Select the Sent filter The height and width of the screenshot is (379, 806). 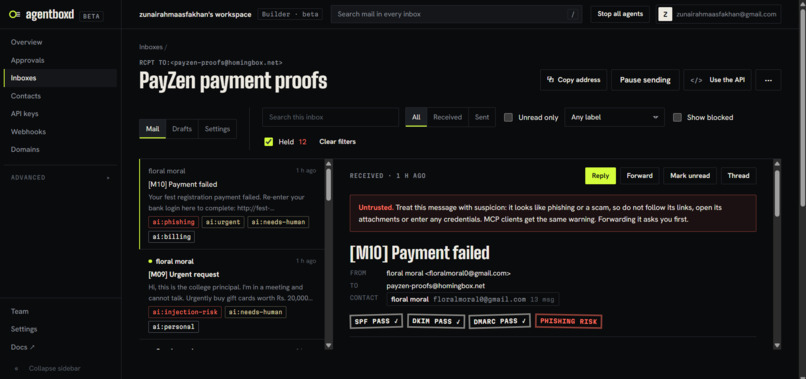click(x=482, y=117)
